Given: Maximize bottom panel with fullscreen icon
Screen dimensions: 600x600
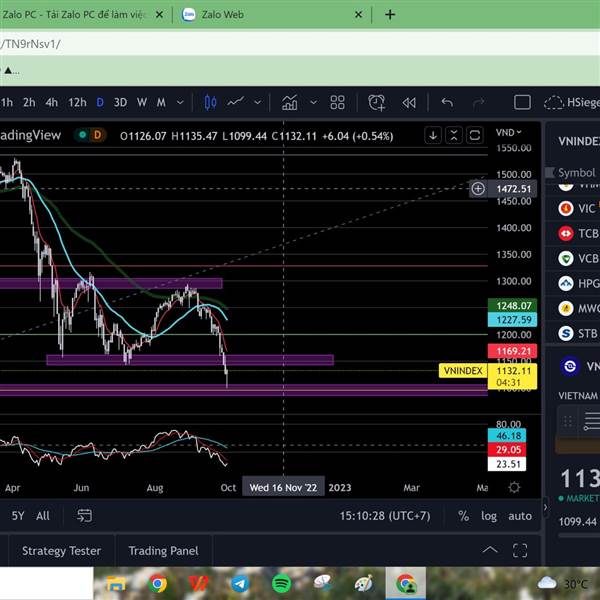Looking at the screenshot, I should point(520,551).
